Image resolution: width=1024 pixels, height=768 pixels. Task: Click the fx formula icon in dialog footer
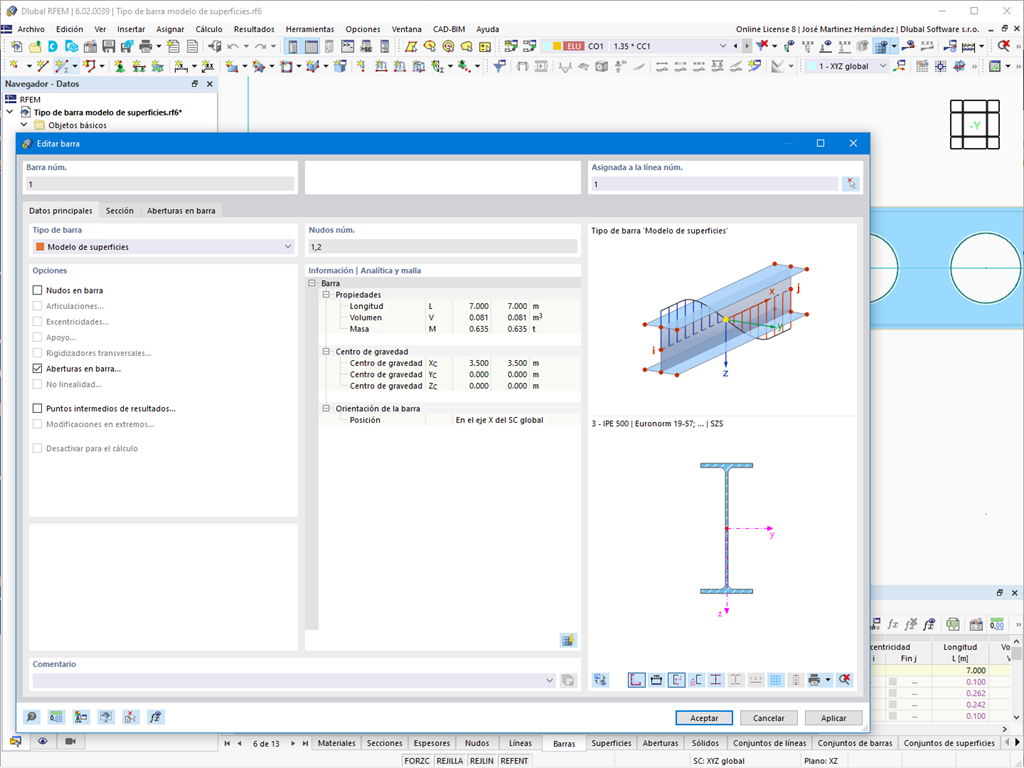click(x=155, y=717)
